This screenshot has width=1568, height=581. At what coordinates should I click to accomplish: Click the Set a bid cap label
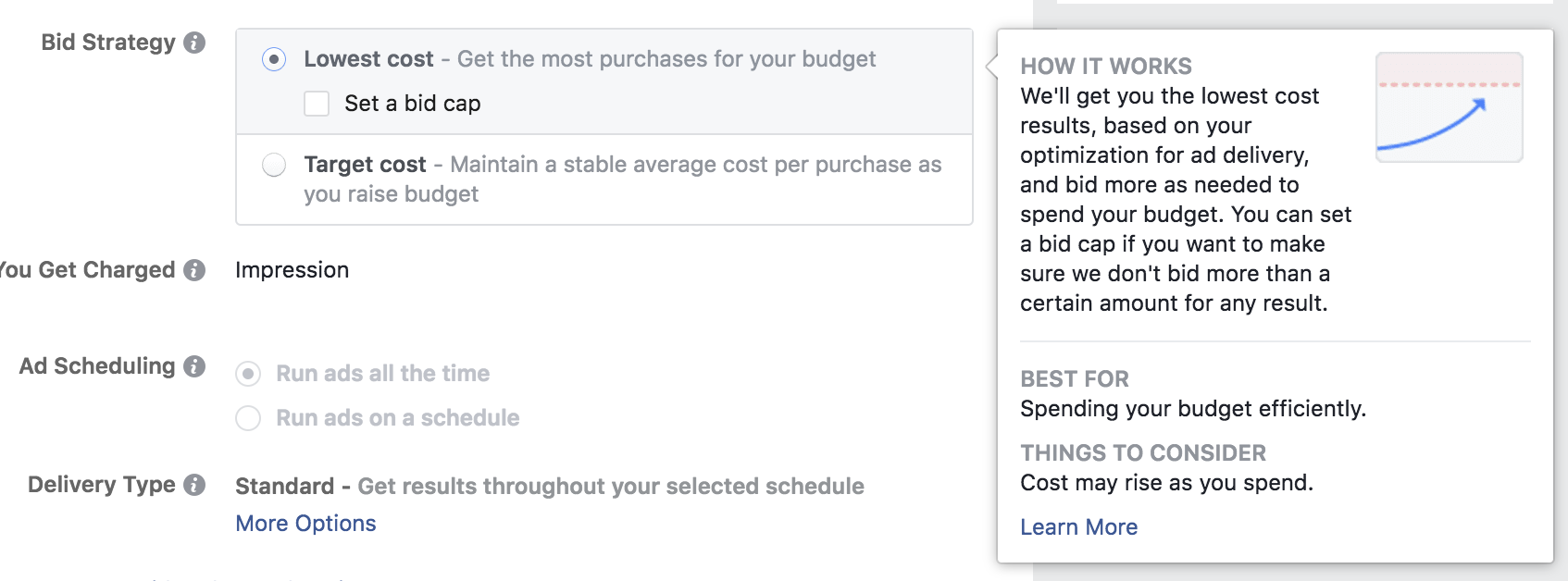point(413,104)
